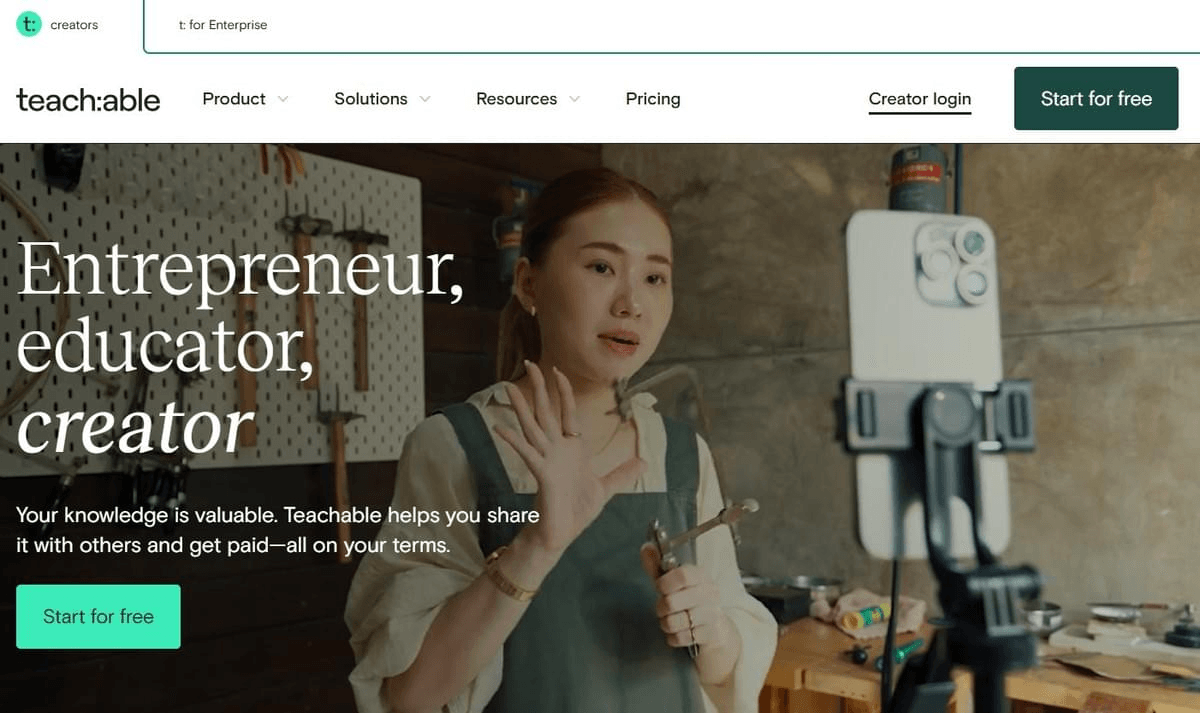Screen dimensions: 1200x713
Task: Click the "Entrepreneur," headline word
Action: 240,272
